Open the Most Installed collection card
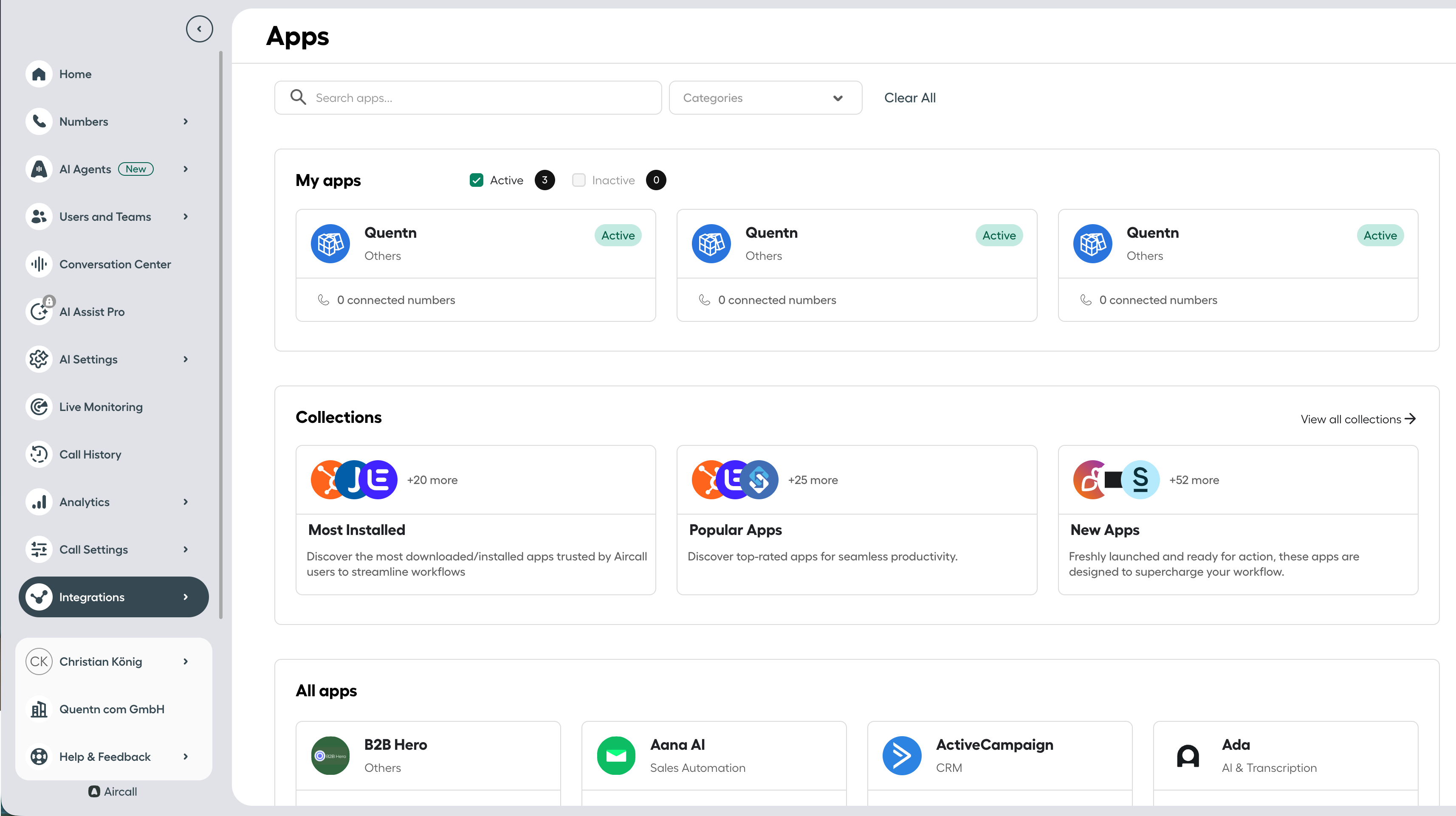Screen dimensions: 1456x816 click(x=475, y=520)
